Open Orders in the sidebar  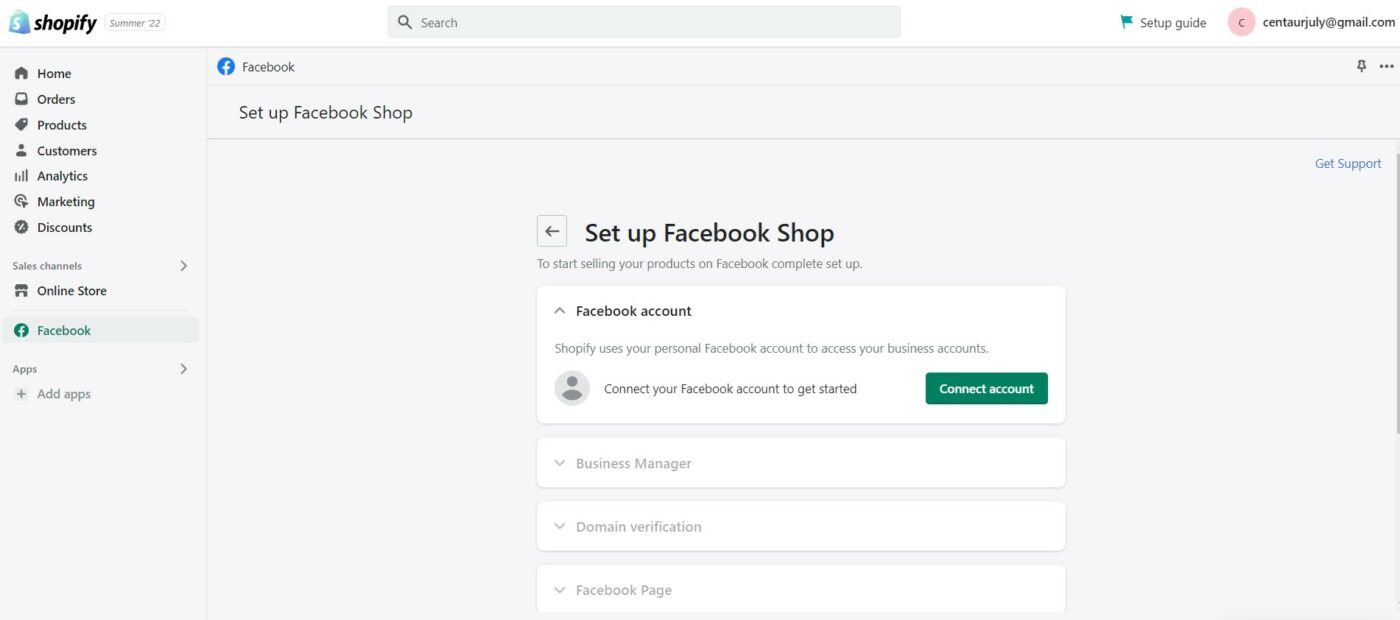56,99
